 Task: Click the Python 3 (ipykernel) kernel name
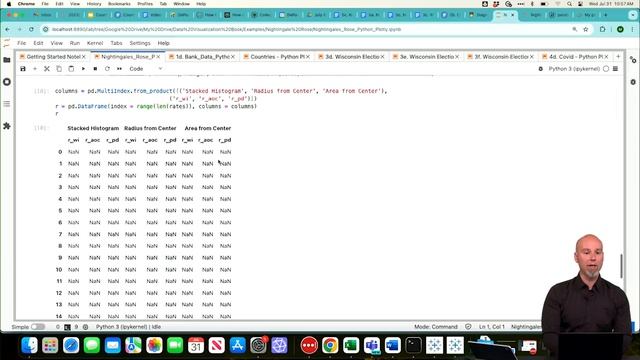click(574, 69)
